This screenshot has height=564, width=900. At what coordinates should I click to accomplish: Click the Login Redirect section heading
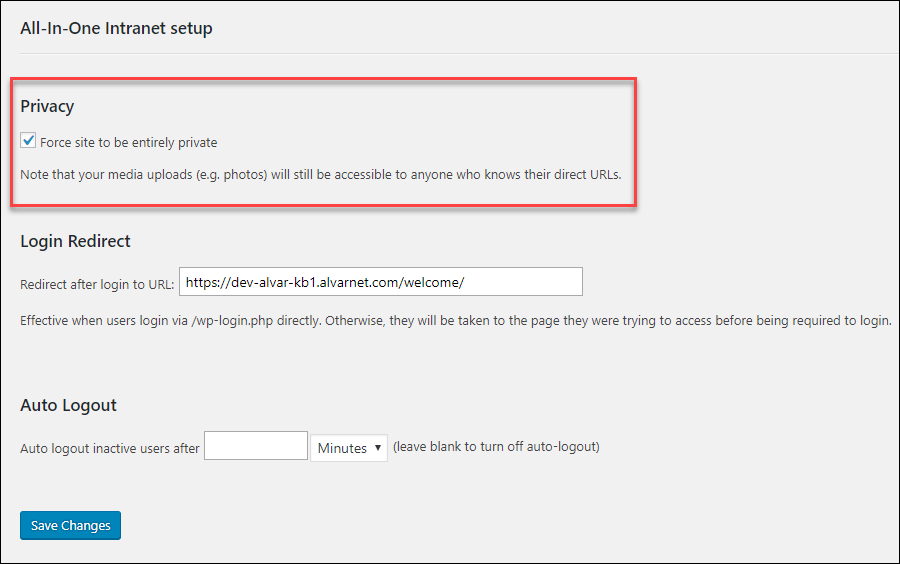[x=75, y=241]
